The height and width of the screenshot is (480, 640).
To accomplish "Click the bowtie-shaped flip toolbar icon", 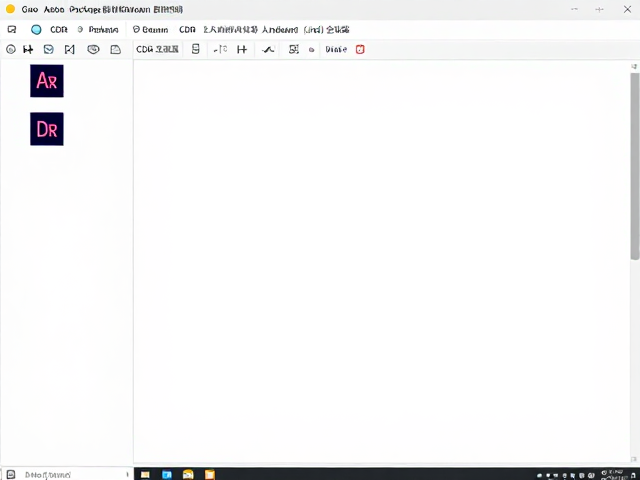I will coord(70,49).
